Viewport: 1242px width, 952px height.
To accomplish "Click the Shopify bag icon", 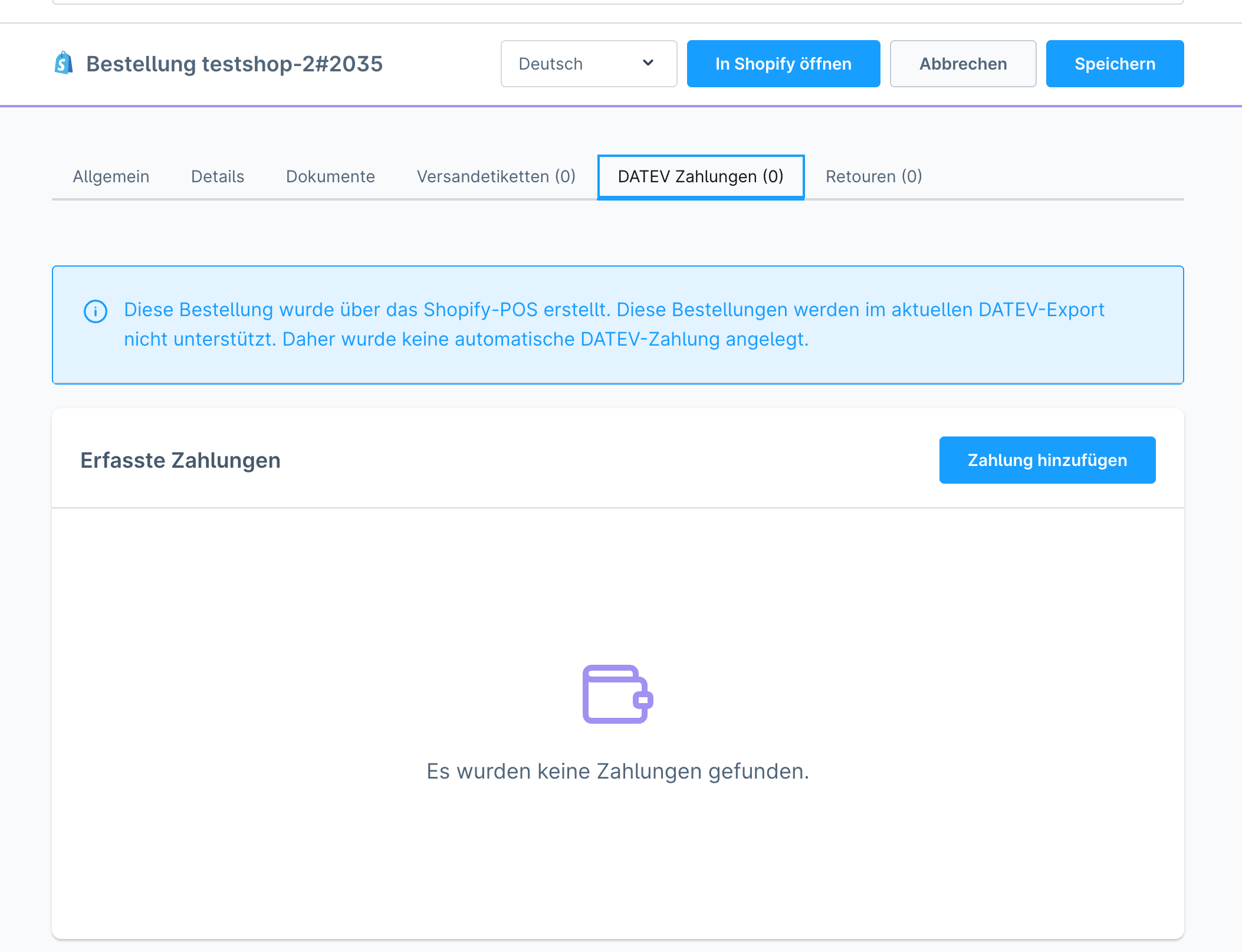I will click(64, 63).
